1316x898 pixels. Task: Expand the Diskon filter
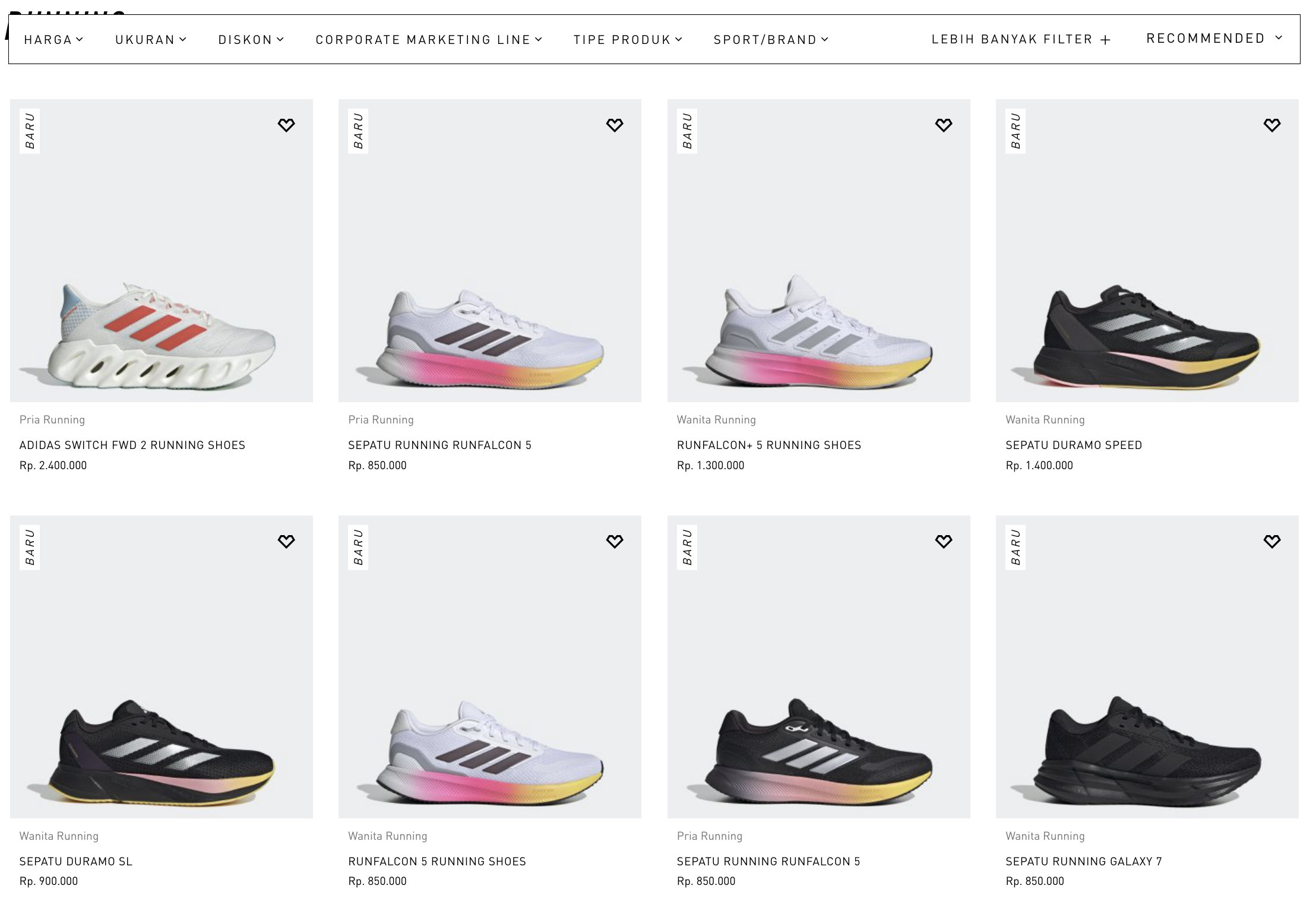251,40
